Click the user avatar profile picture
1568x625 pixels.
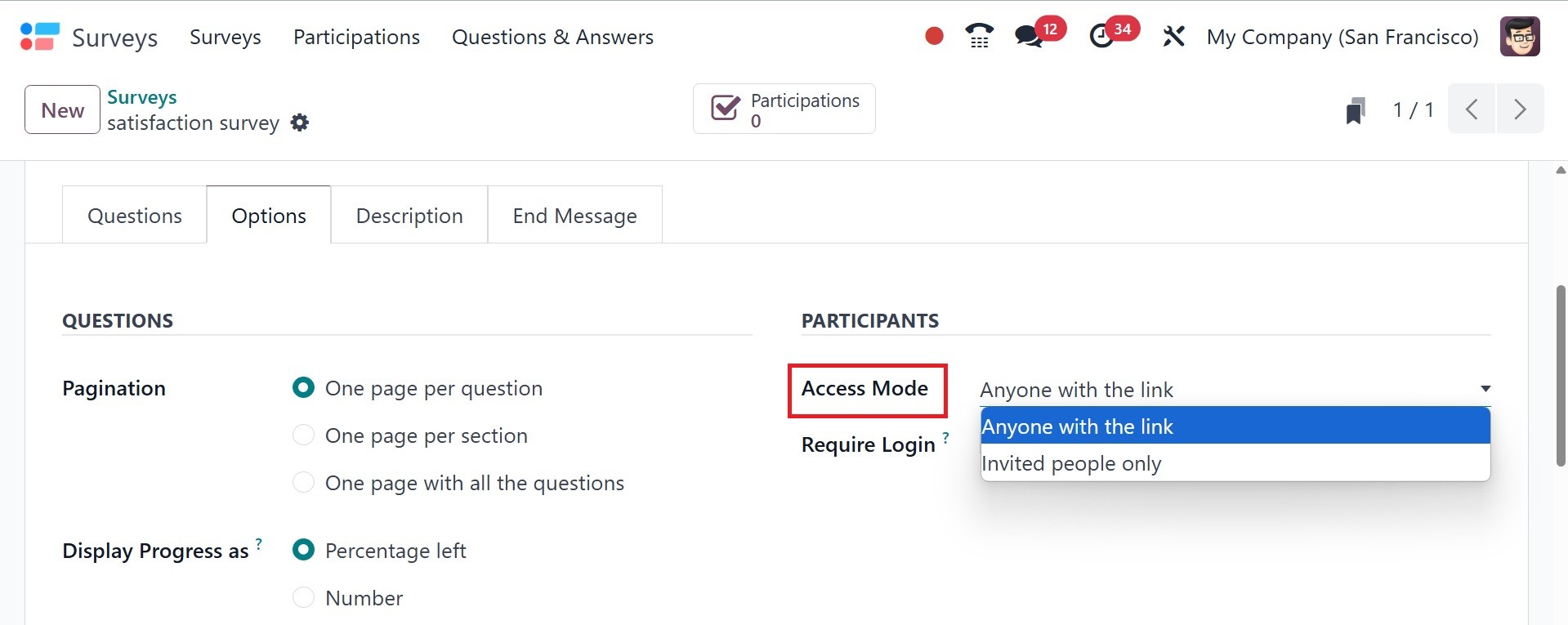tap(1519, 37)
